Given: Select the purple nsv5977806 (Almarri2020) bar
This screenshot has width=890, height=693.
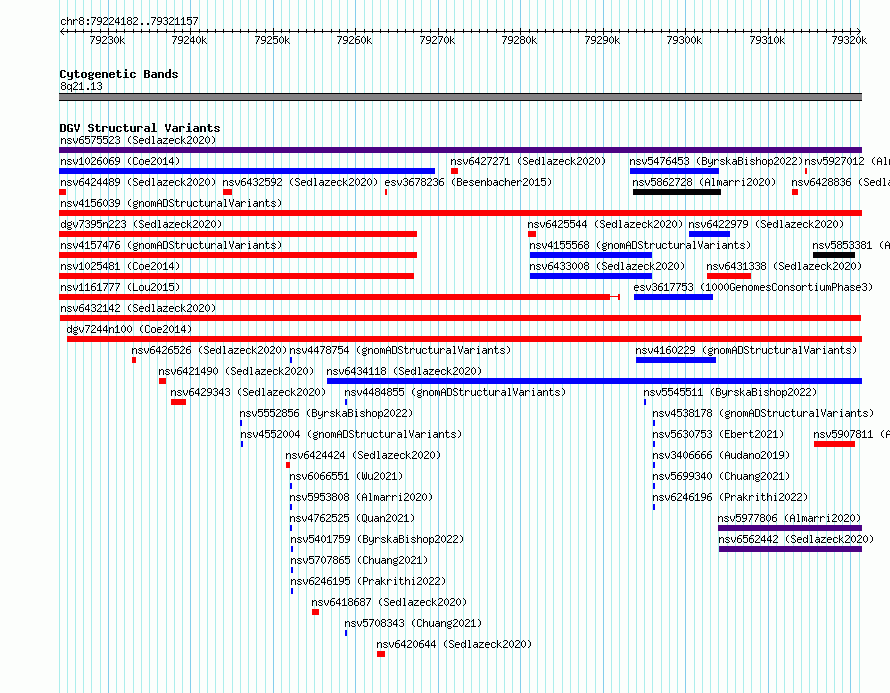Looking at the screenshot, I should [x=790, y=528].
